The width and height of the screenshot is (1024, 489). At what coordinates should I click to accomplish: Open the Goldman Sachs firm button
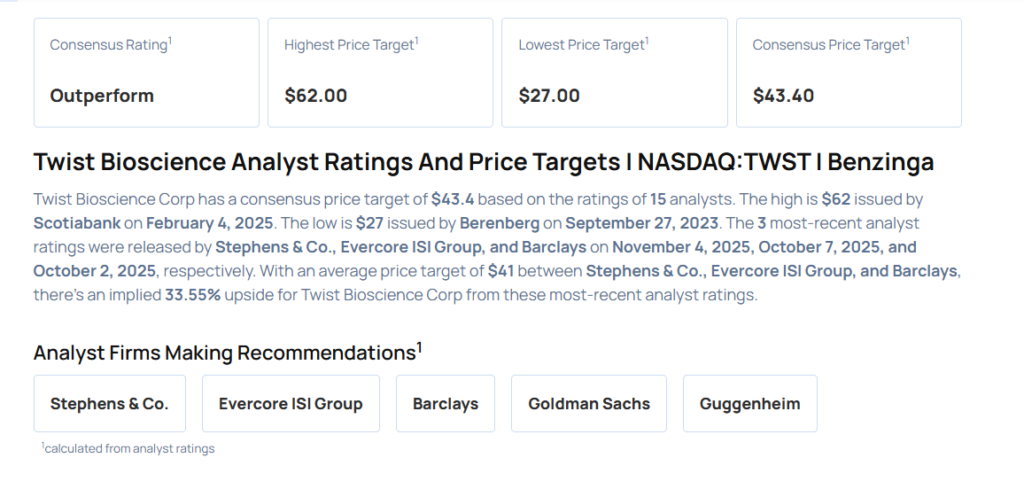(x=589, y=404)
